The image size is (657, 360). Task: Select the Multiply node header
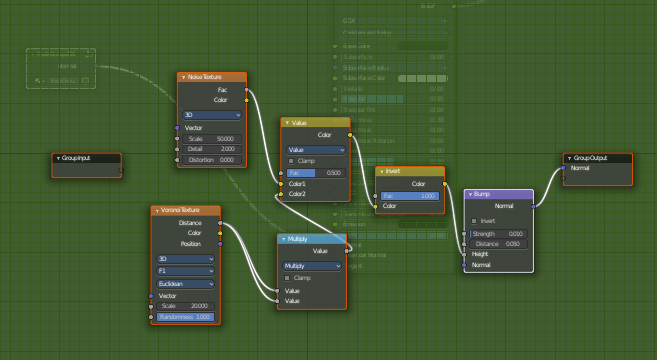tap(312, 239)
